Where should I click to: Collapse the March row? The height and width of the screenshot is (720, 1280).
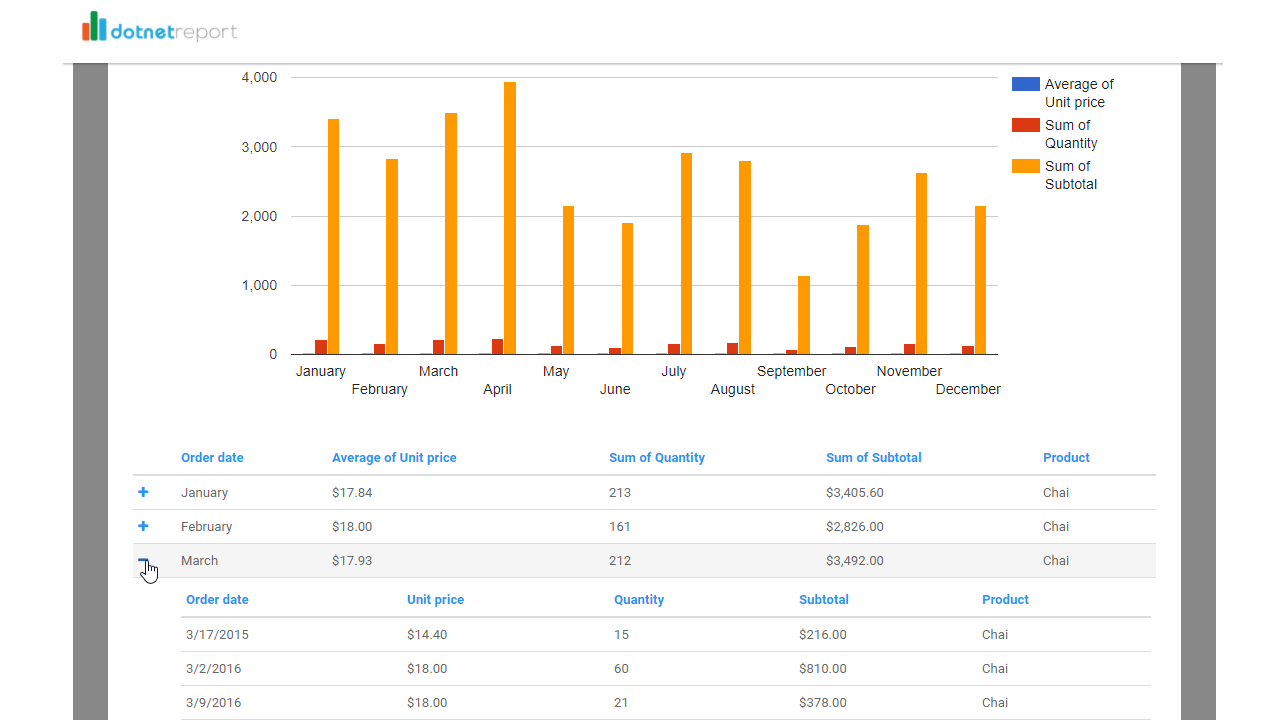pyautogui.click(x=143, y=560)
